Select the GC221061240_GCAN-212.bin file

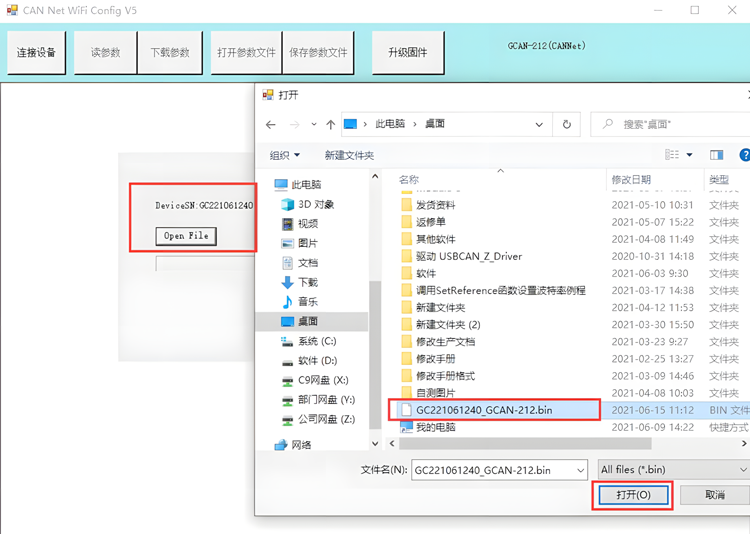[x=483, y=409]
